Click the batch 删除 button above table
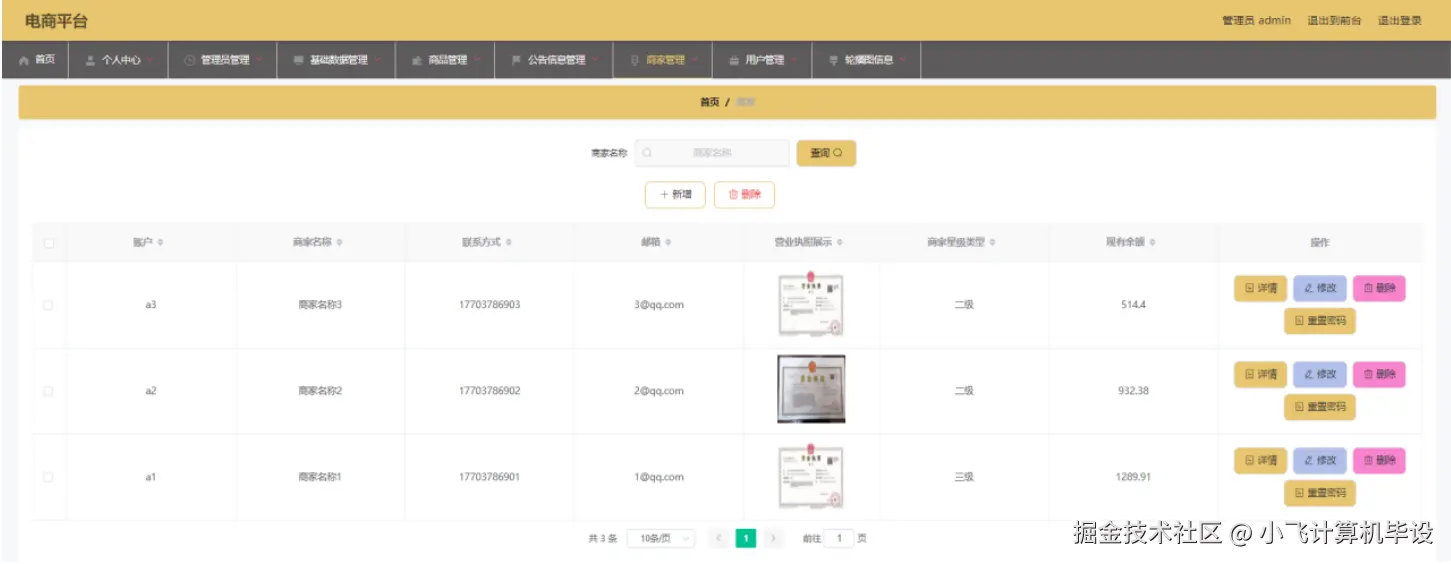The image size is (1451, 564). pyautogui.click(x=744, y=195)
